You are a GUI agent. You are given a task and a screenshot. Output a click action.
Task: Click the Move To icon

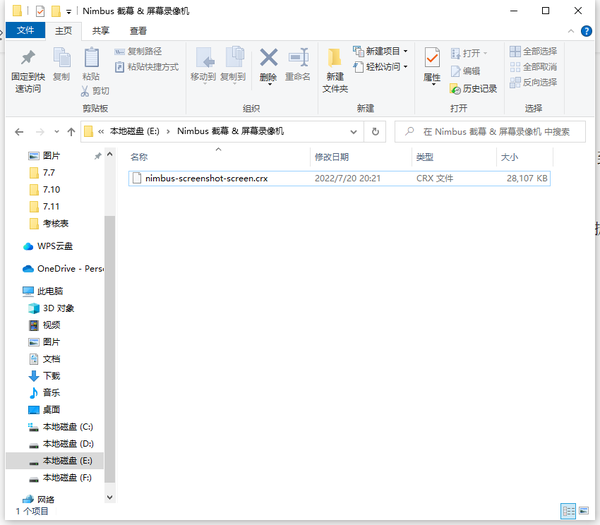point(203,63)
